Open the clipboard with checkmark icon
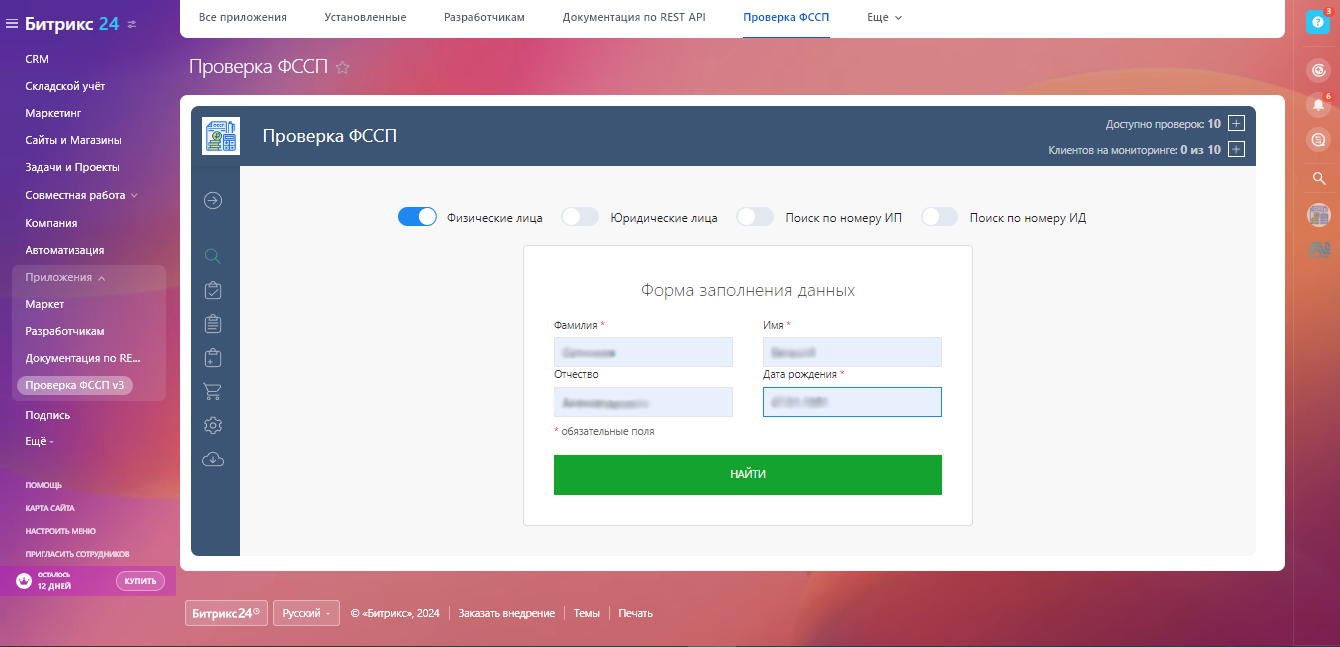1340x647 pixels. point(212,290)
